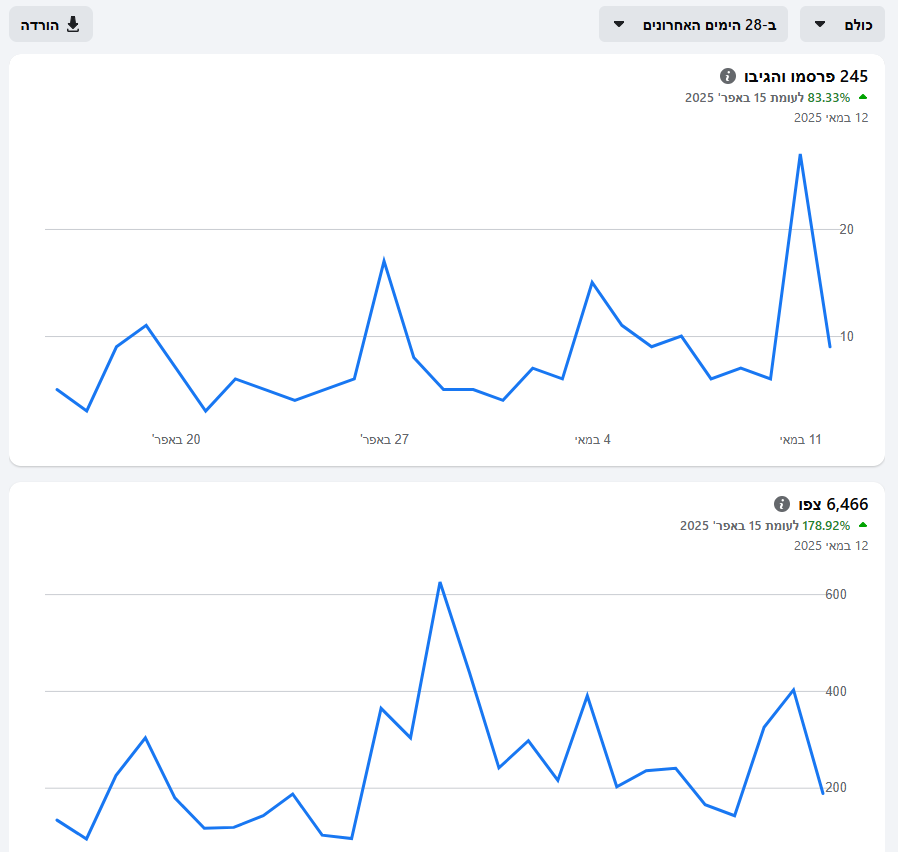Click the 20 באפר' x-axis date label

point(176,439)
